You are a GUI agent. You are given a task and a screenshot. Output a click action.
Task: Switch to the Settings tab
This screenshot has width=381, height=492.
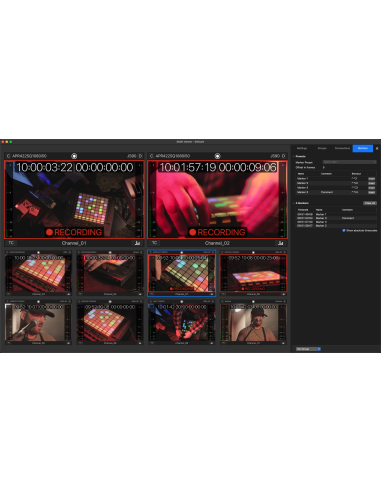(x=302, y=148)
